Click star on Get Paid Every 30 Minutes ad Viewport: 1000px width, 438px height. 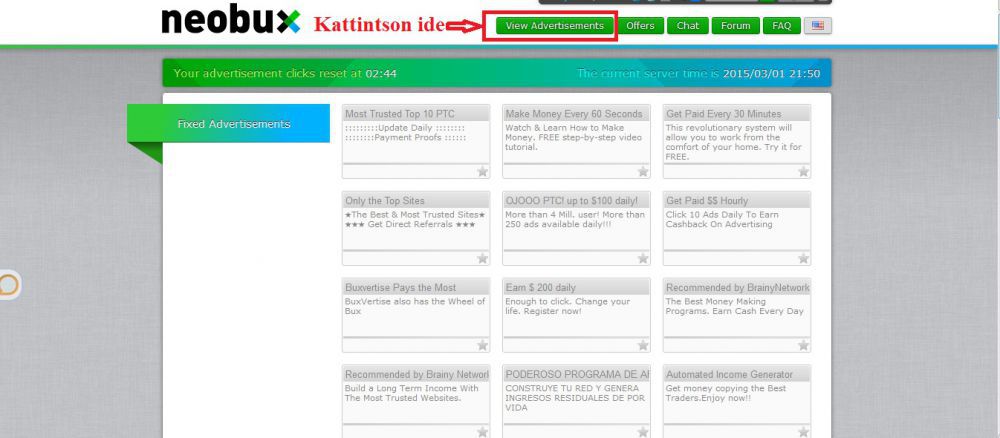[x=803, y=172]
